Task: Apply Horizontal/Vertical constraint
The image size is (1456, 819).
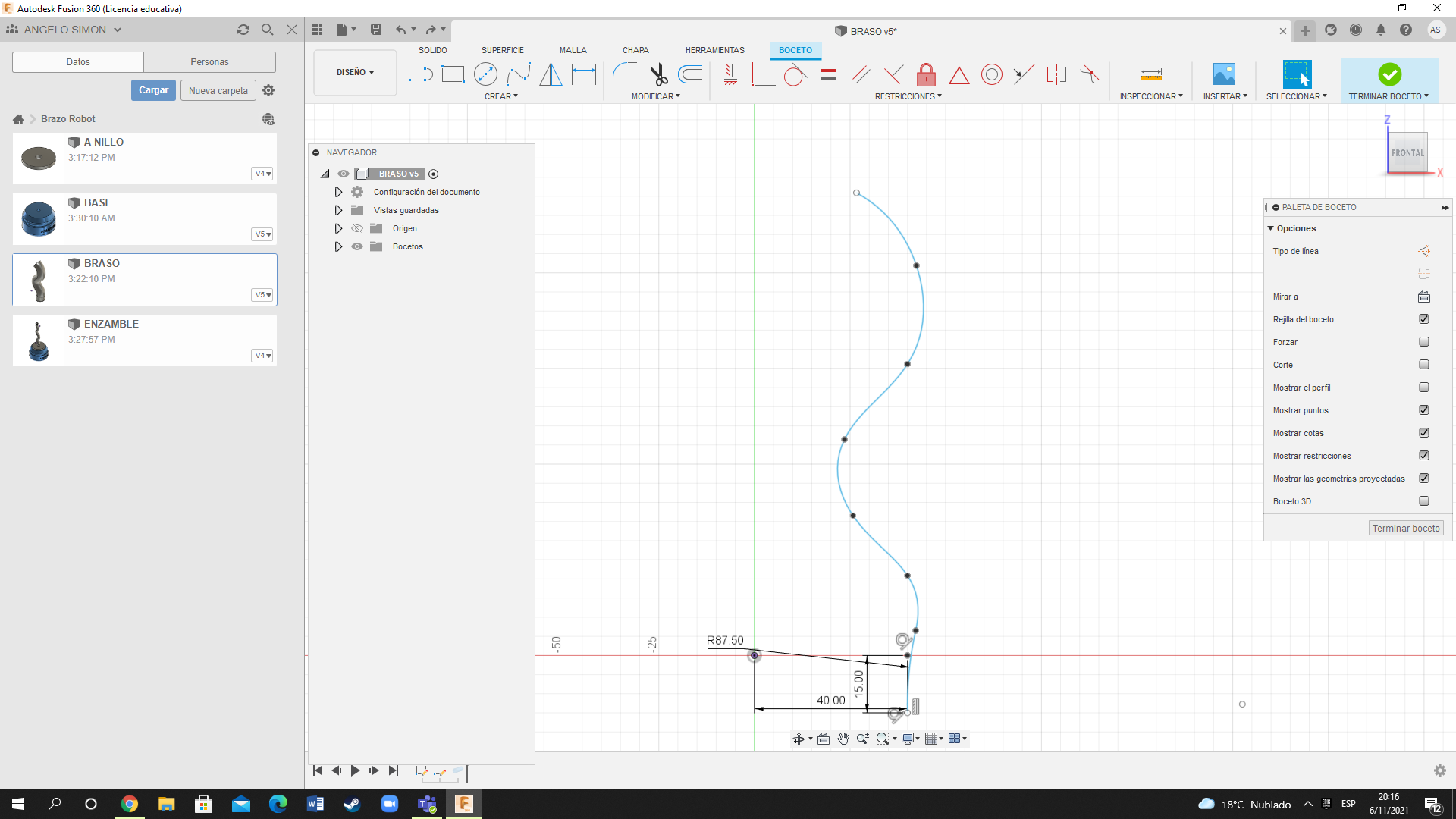Action: coord(730,74)
